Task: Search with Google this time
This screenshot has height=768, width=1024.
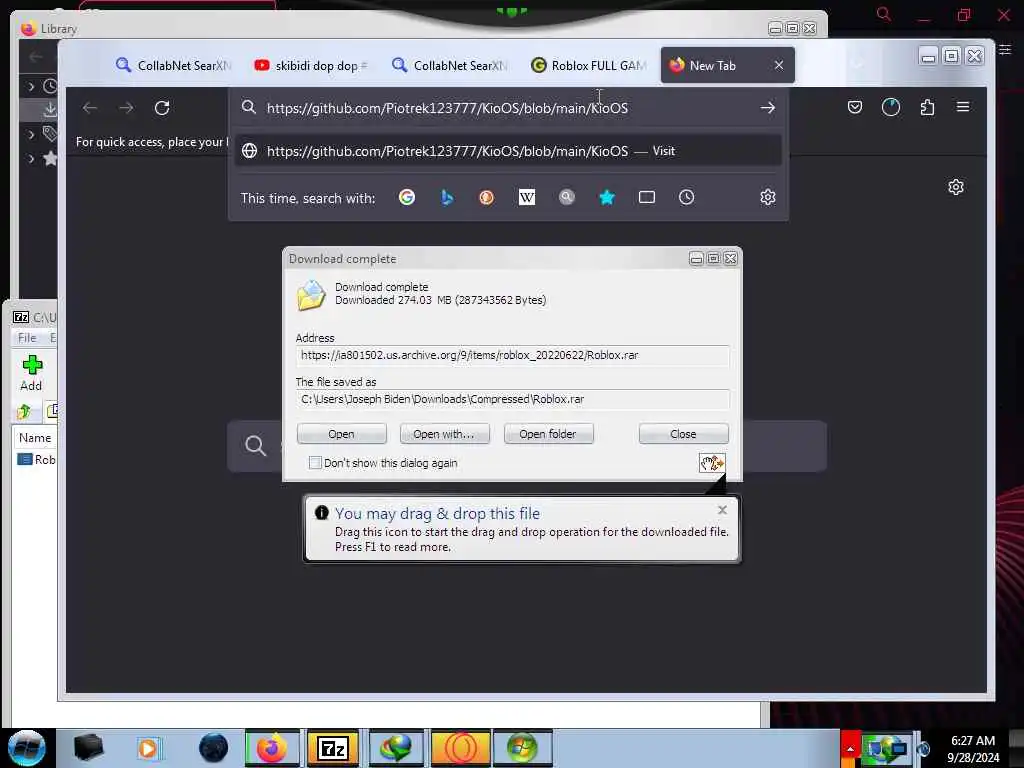Action: 407,197
